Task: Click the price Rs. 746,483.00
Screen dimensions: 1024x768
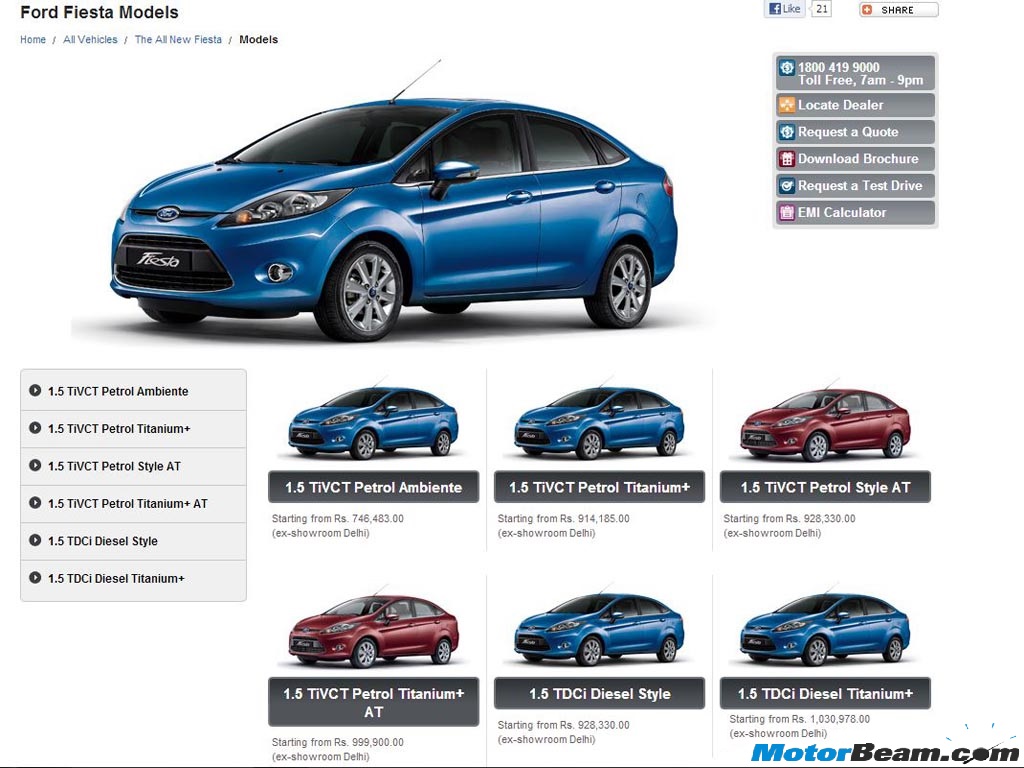Action: (369, 519)
